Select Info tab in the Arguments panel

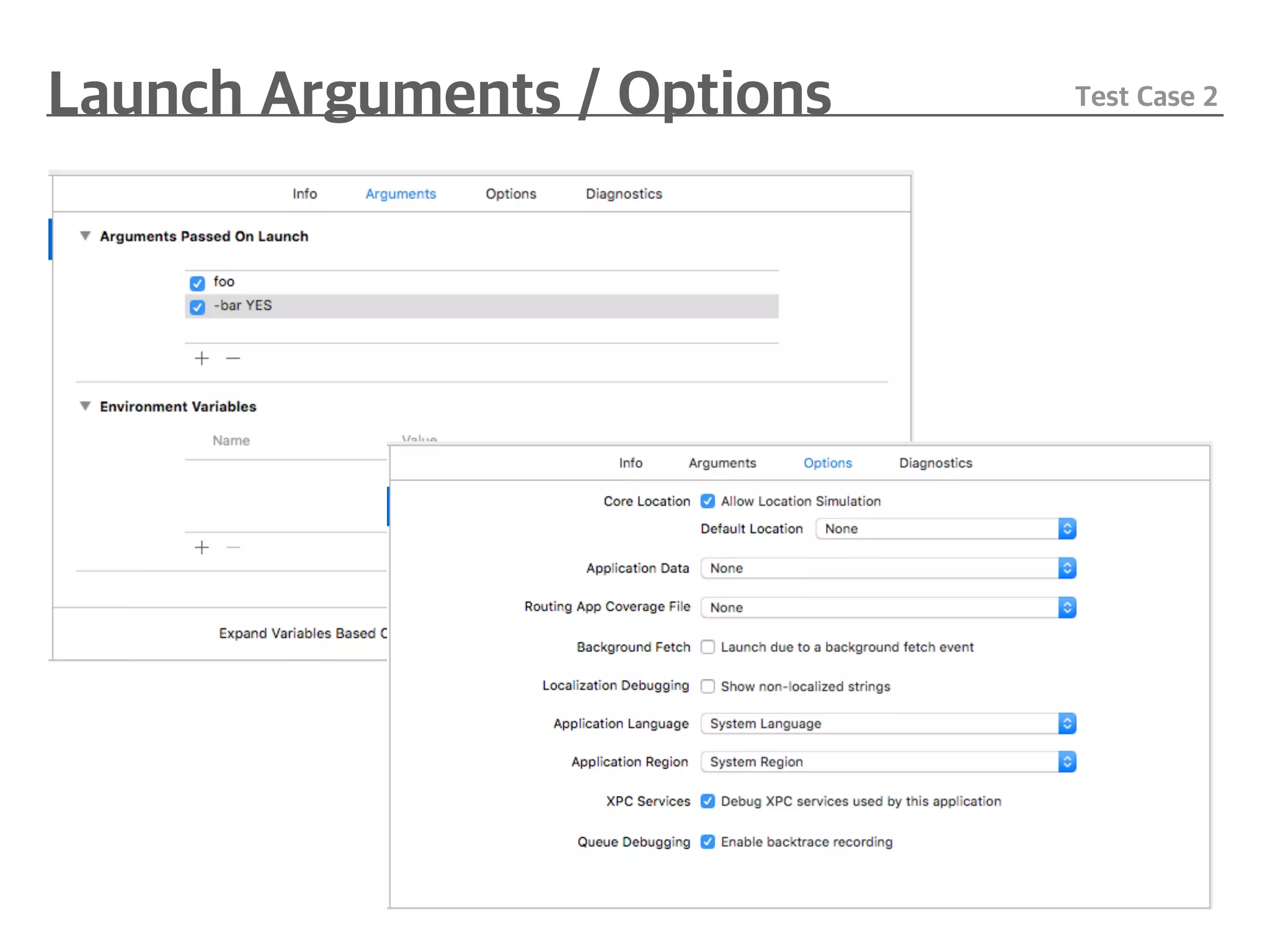304,194
